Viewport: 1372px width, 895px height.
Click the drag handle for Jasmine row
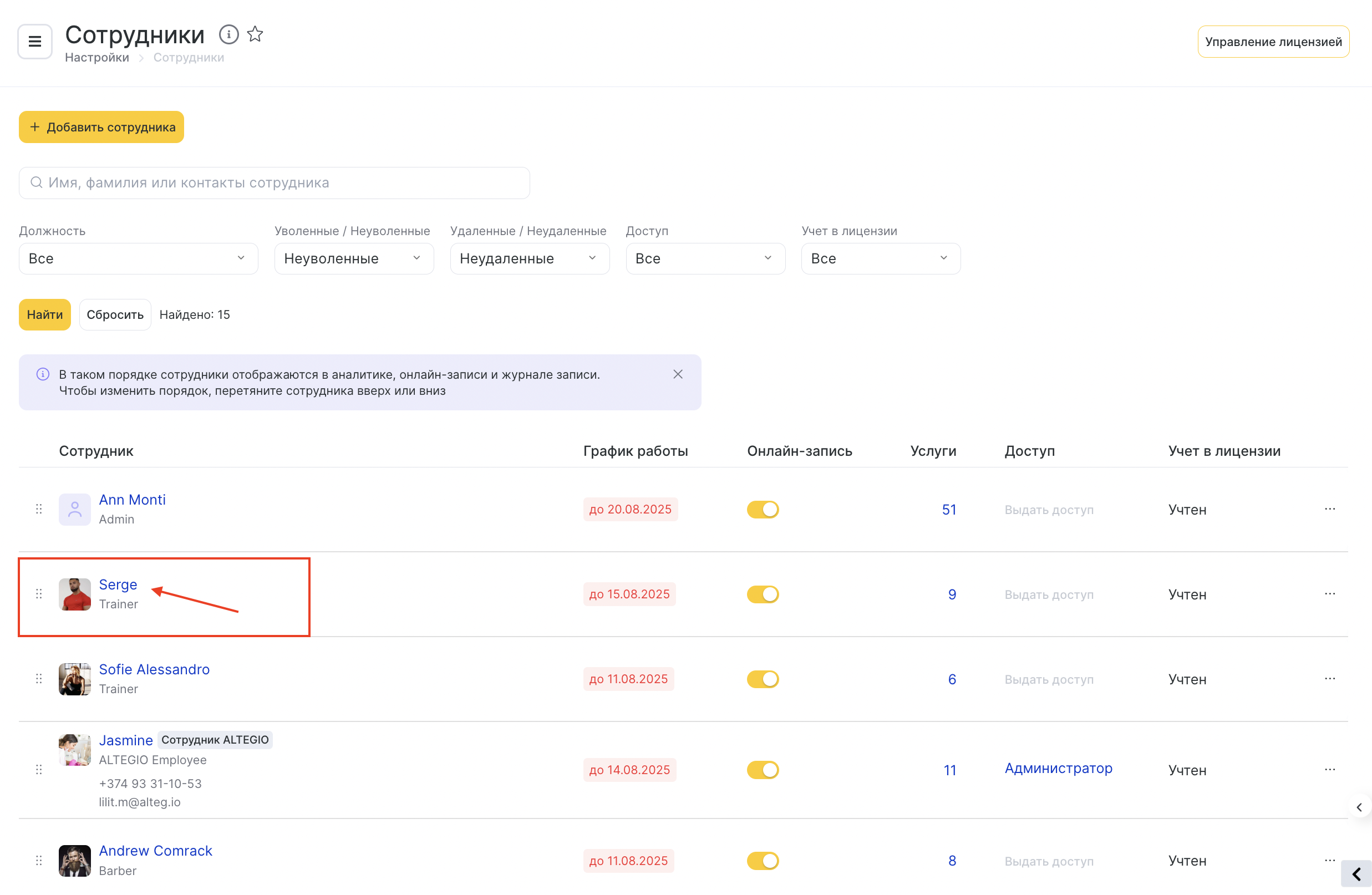(39, 769)
